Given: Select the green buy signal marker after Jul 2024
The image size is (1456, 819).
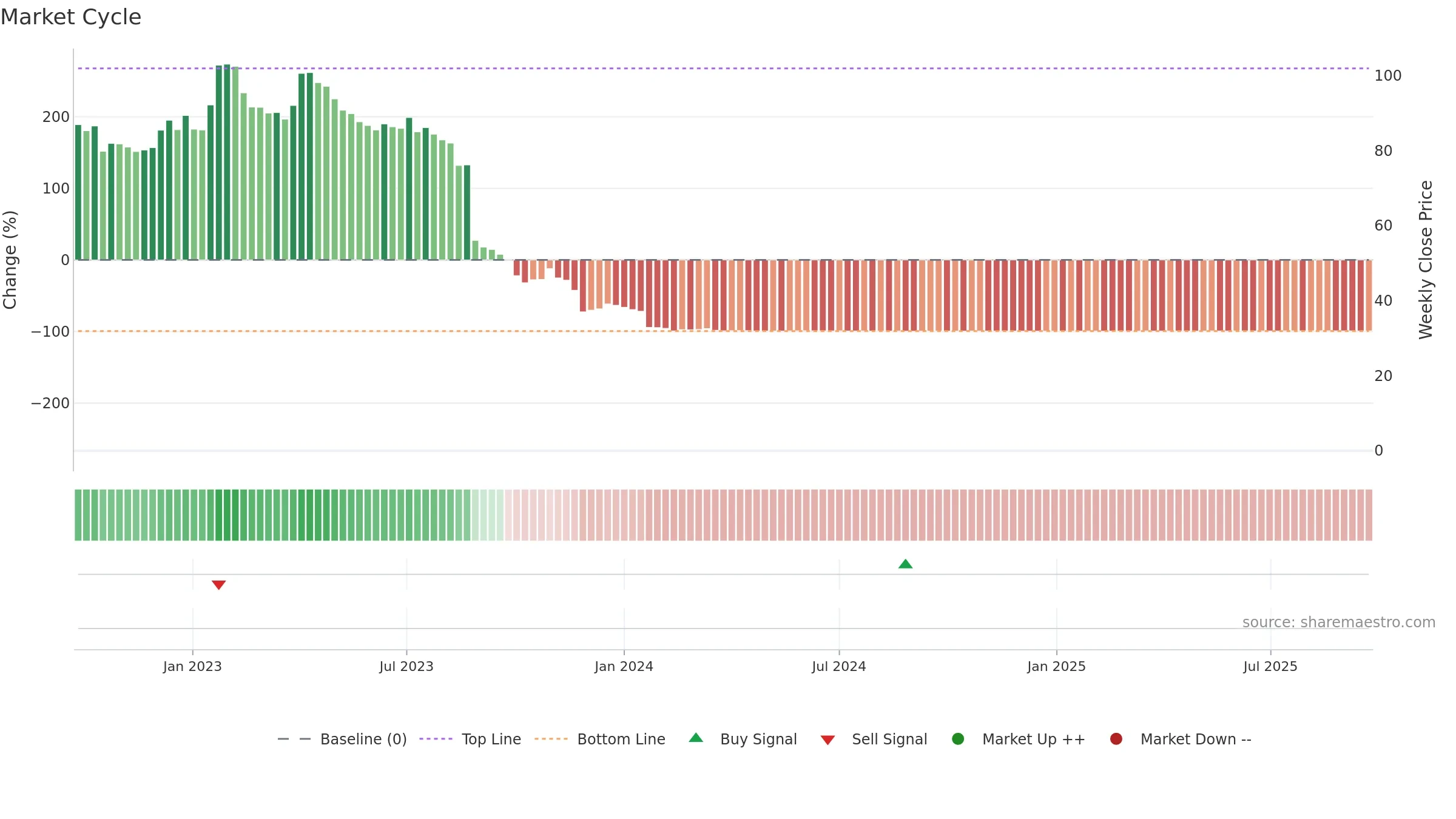Looking at the screenshot, I should (905, 564).
